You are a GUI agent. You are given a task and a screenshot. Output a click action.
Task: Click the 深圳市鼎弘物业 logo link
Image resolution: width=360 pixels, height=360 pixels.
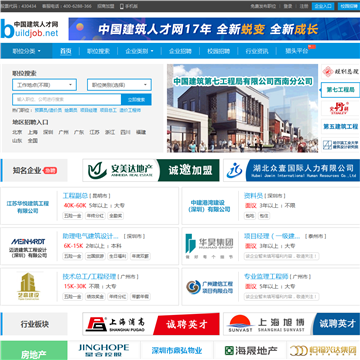(177, 351)
